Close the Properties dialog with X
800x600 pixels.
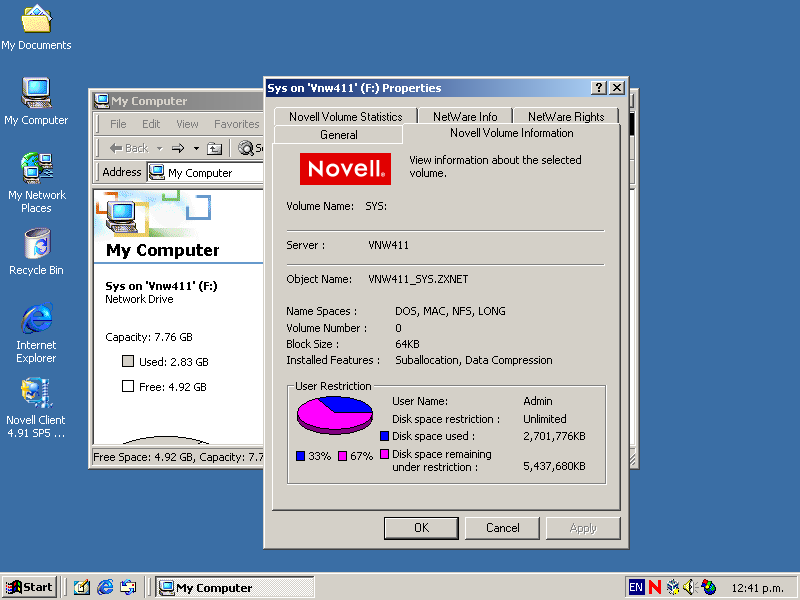[x=617, y=88]
